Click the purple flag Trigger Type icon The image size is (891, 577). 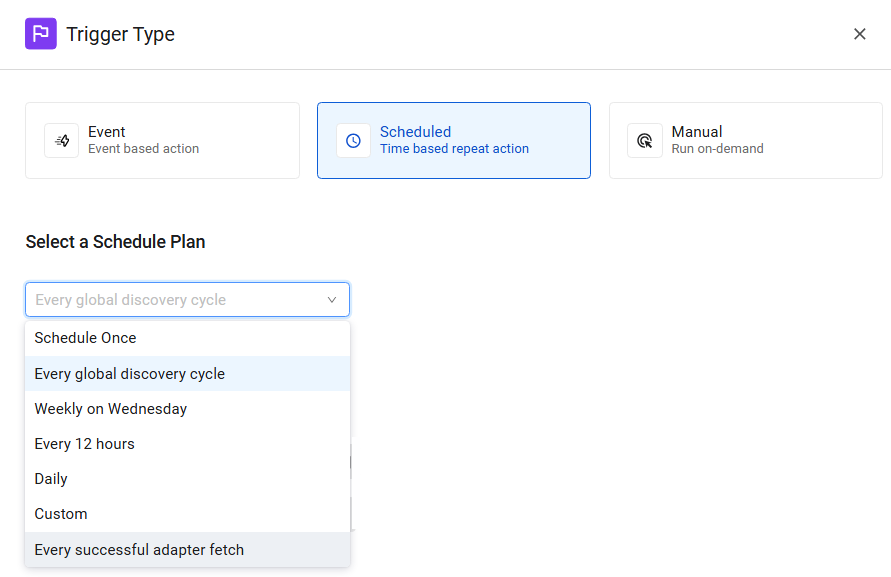coord(41,34)
